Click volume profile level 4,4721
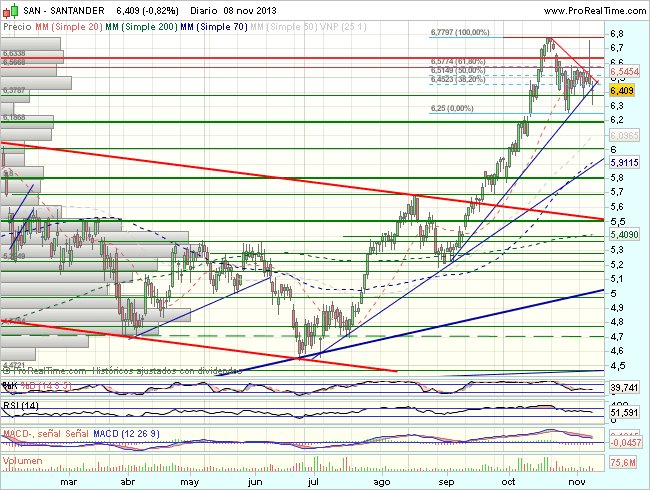 pyautogui.click(x=14, y=365)
